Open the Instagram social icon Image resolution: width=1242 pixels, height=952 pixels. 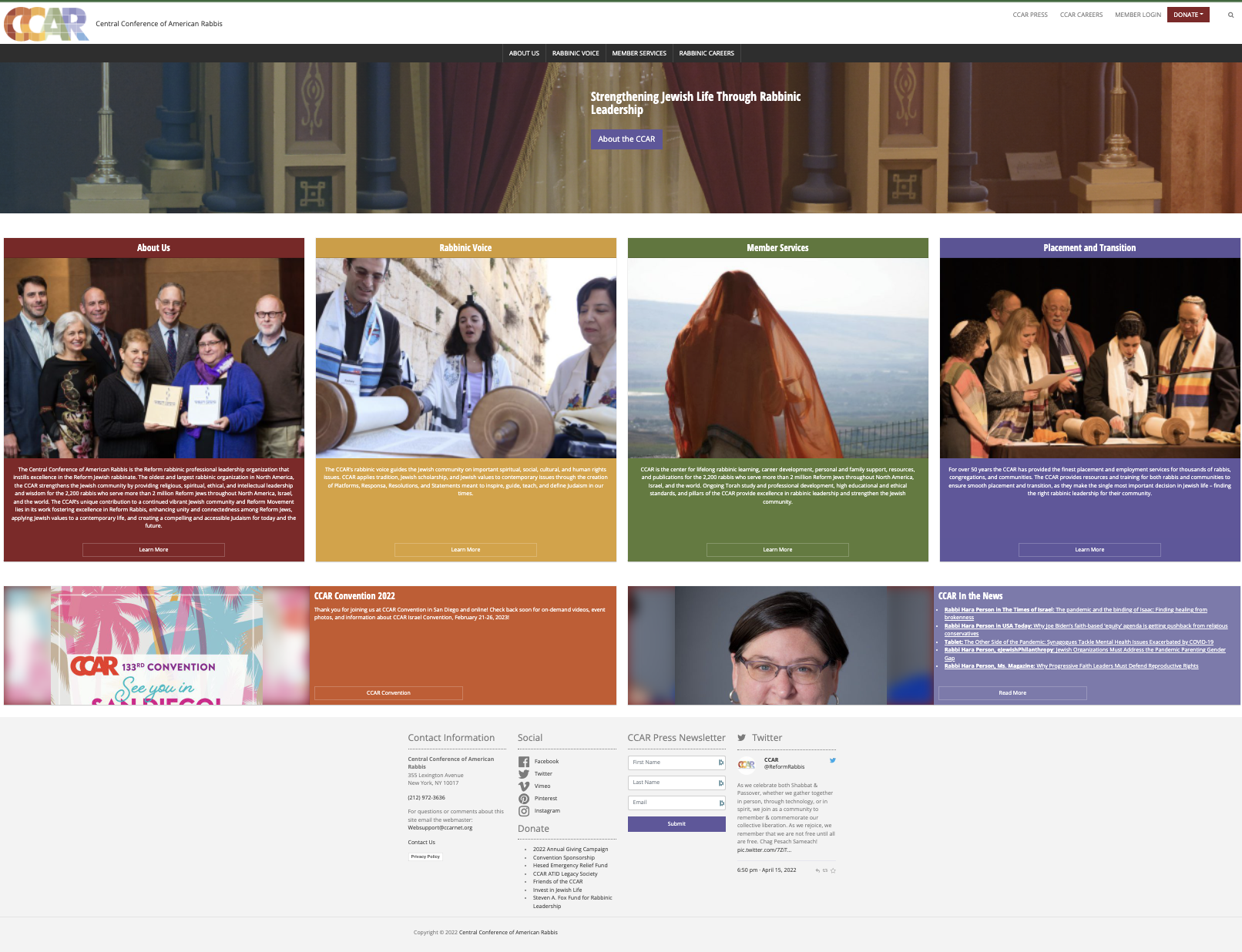click(x=524, y=811)
